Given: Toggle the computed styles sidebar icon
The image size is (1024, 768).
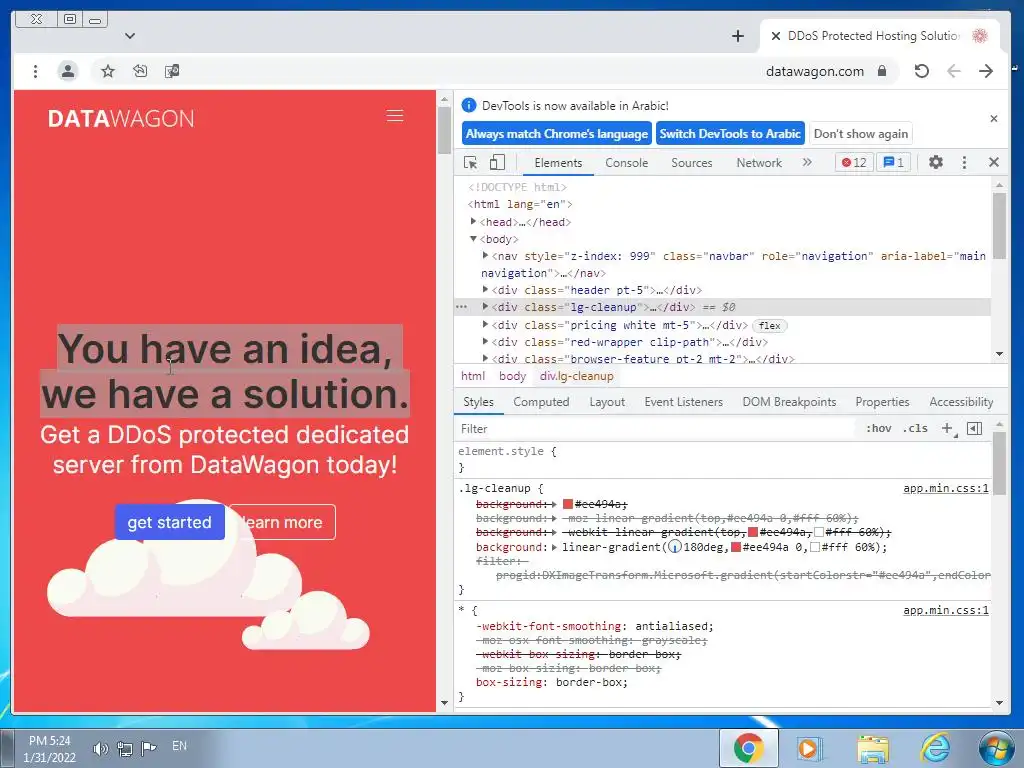Looking at the screenshot, I should point(974,428).
